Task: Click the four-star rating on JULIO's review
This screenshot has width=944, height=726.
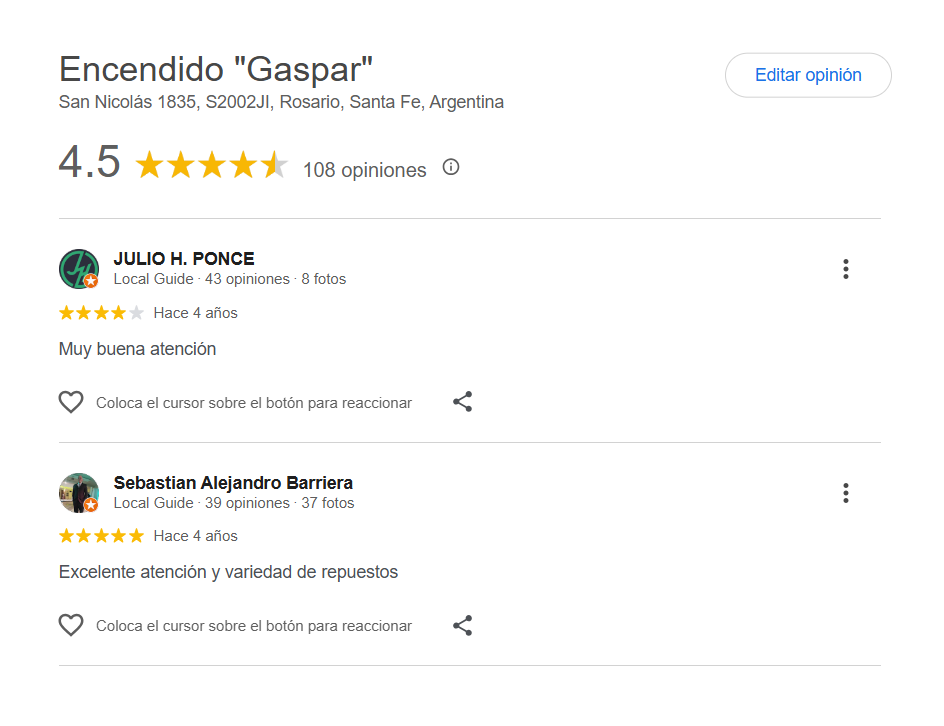Action: (101, 313)
